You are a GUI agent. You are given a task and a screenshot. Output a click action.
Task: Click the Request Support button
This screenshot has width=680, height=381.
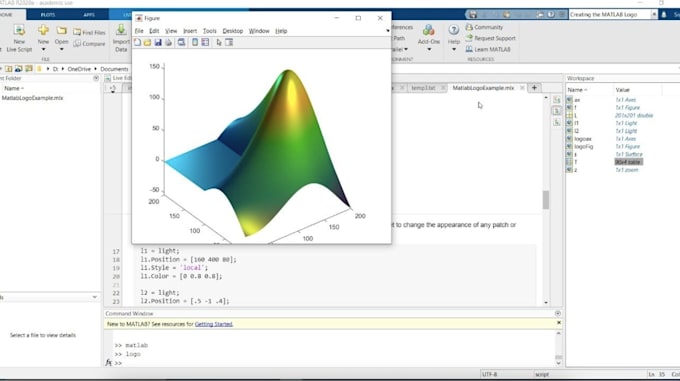pyautogui.click(x=490, y=38)
